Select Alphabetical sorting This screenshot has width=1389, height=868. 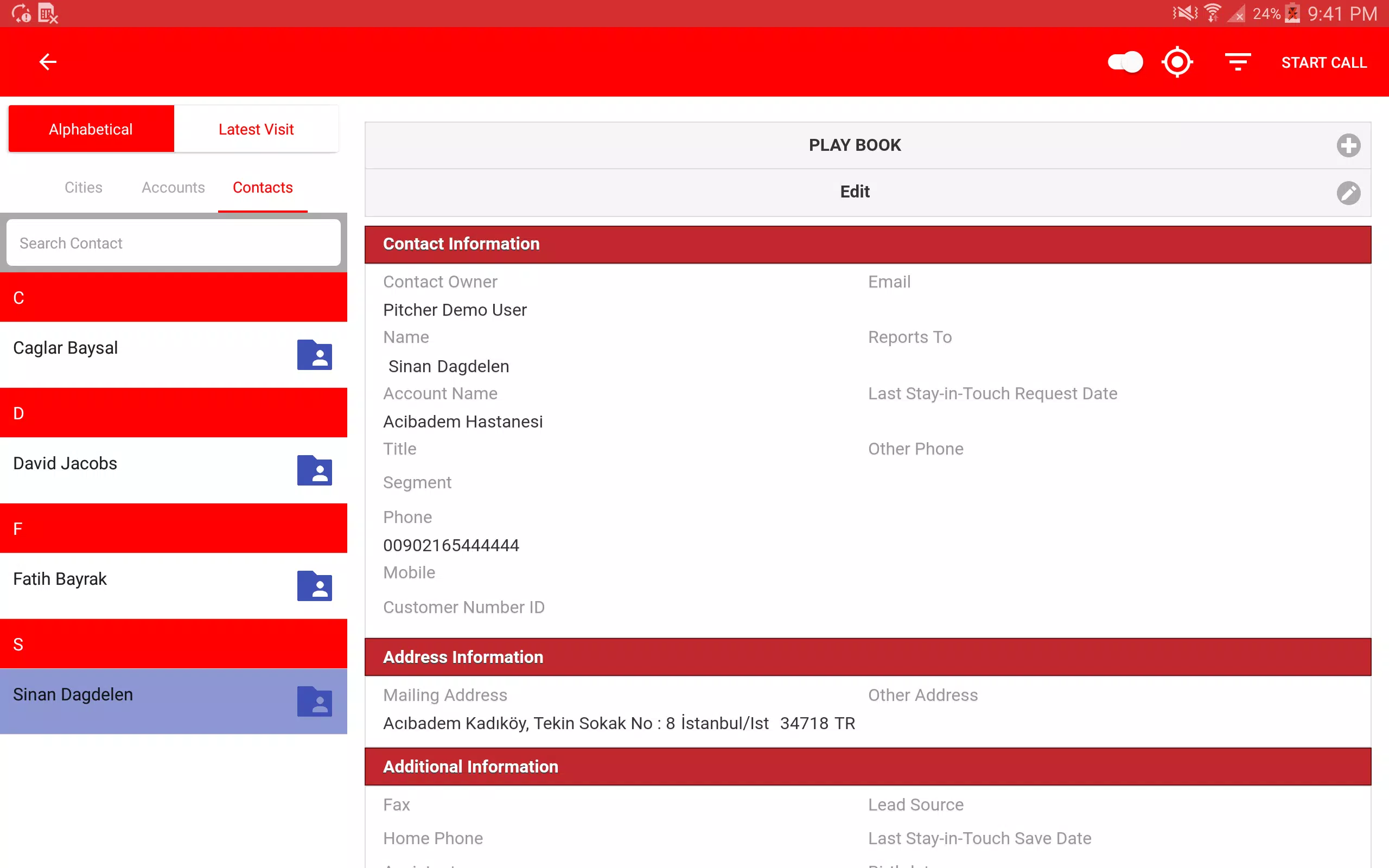click(x=91, y=129)
